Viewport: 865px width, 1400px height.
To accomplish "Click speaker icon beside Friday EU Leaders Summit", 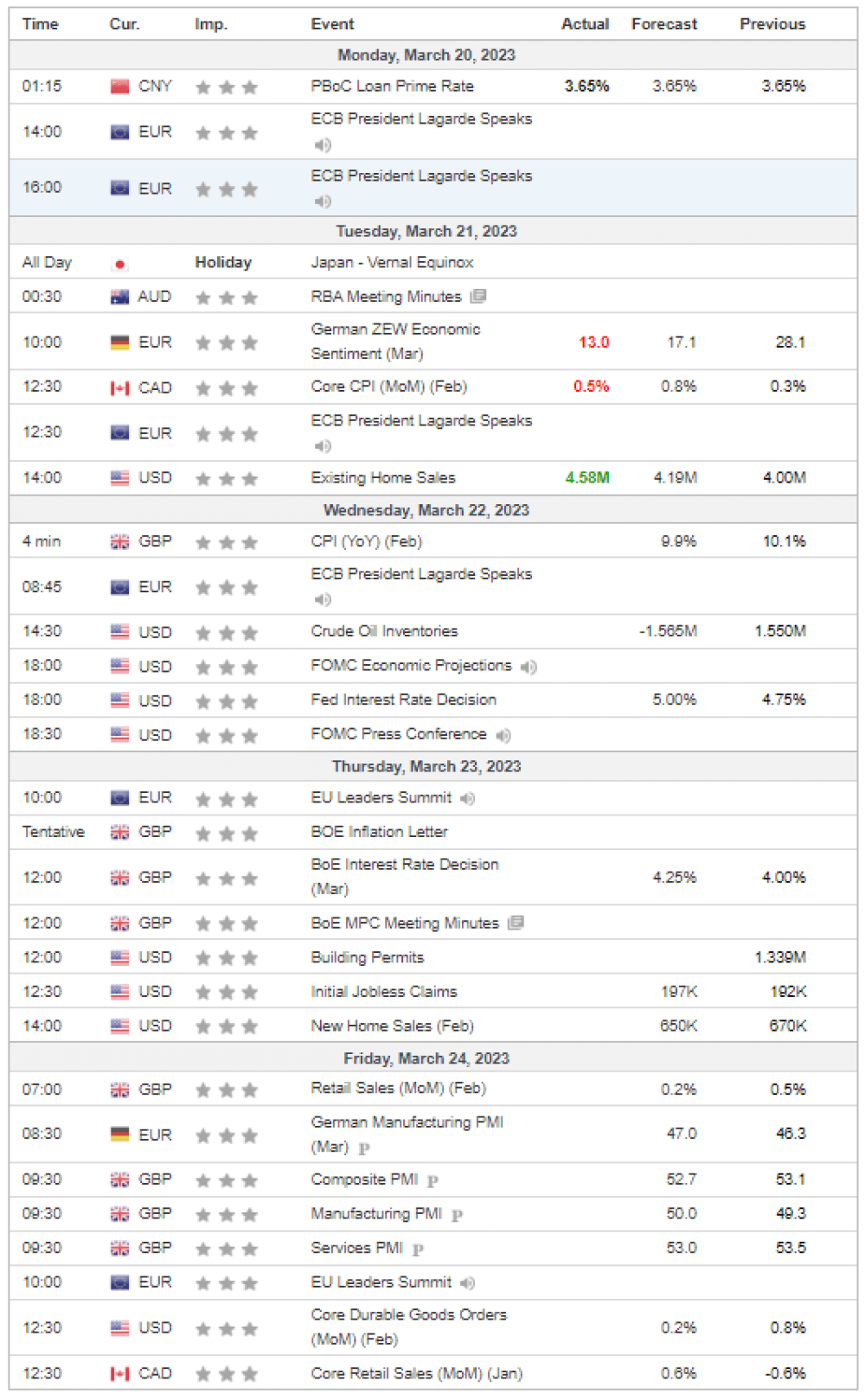I will [468, 1283].
